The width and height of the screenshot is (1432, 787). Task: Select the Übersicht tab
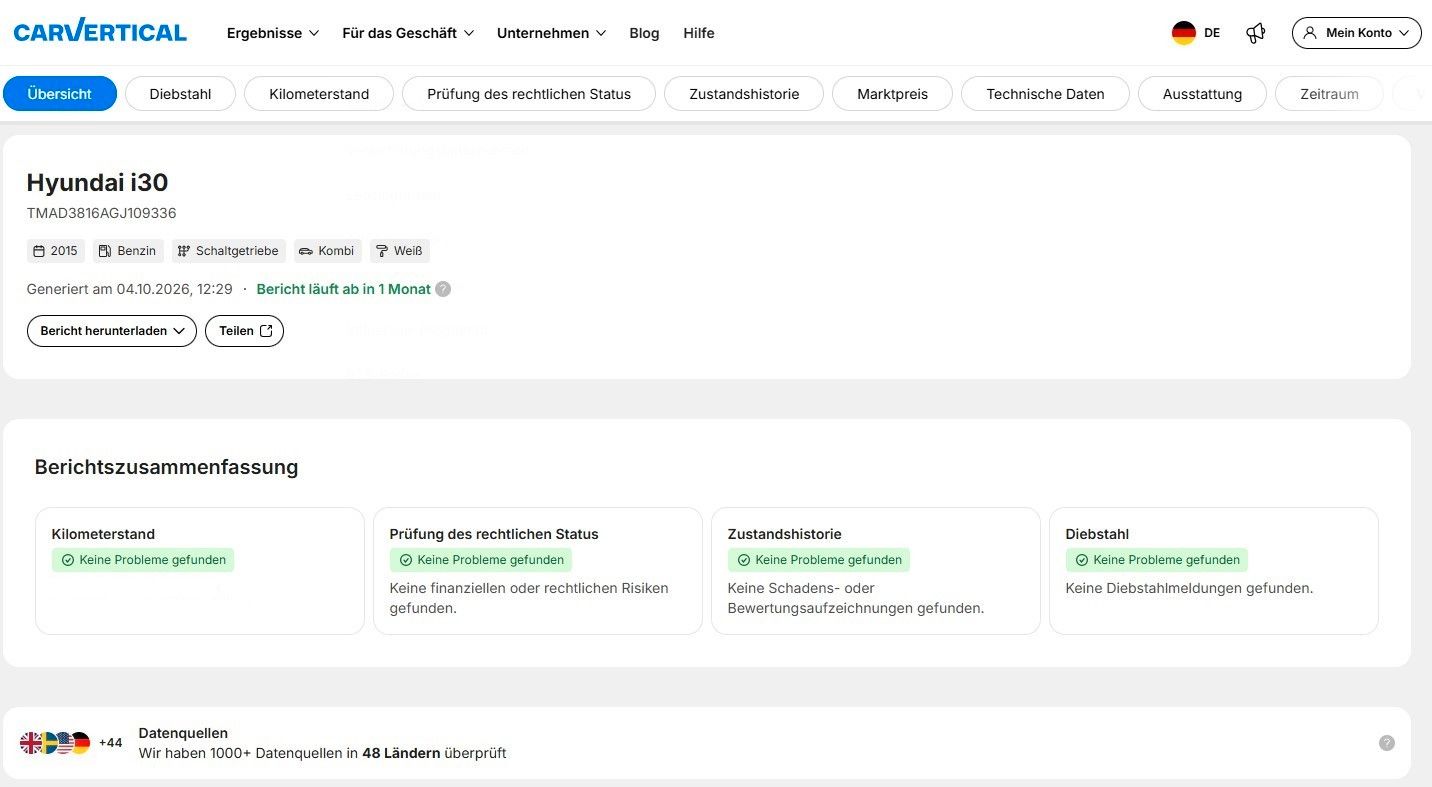point(60,94)
